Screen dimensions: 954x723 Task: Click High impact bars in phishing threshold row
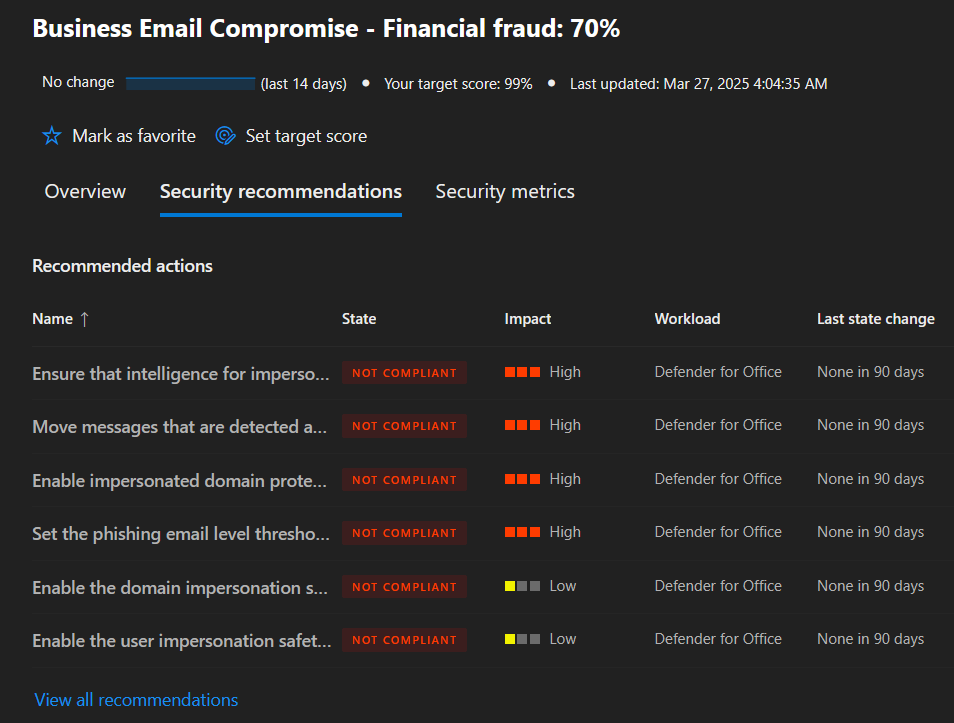tap(522, 532)
